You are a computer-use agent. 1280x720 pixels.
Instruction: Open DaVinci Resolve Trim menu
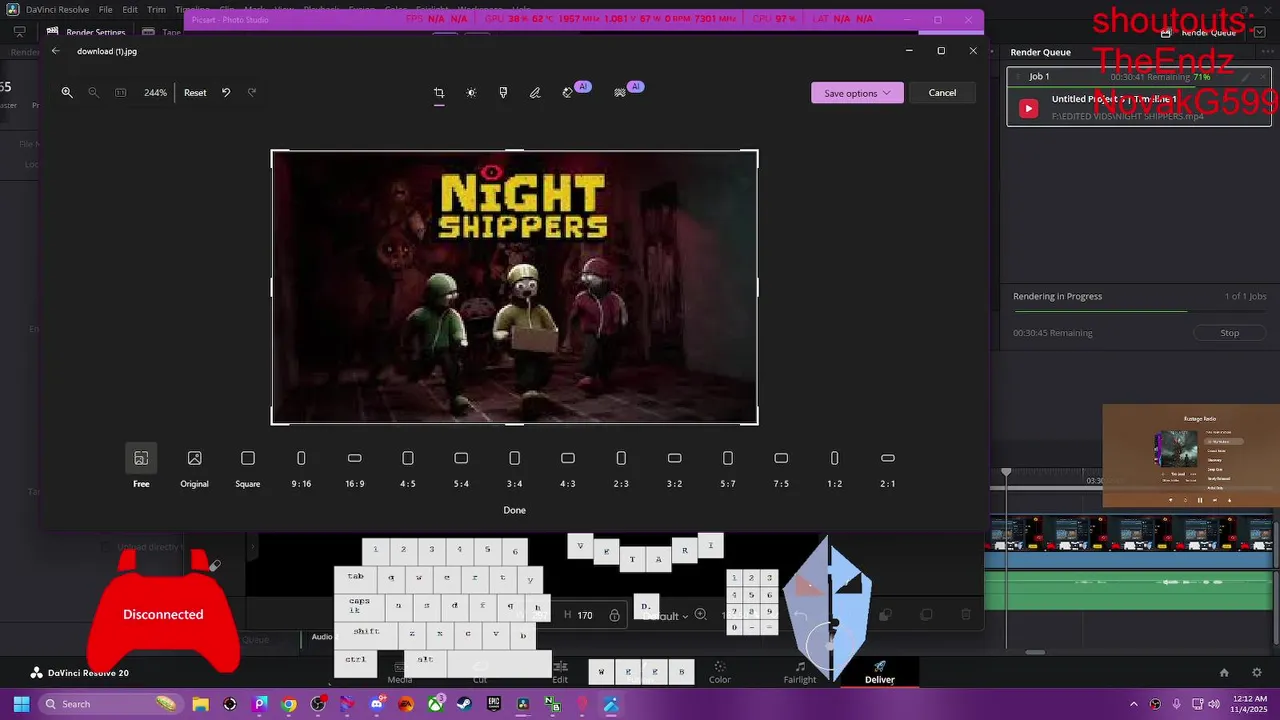[156, 9]
